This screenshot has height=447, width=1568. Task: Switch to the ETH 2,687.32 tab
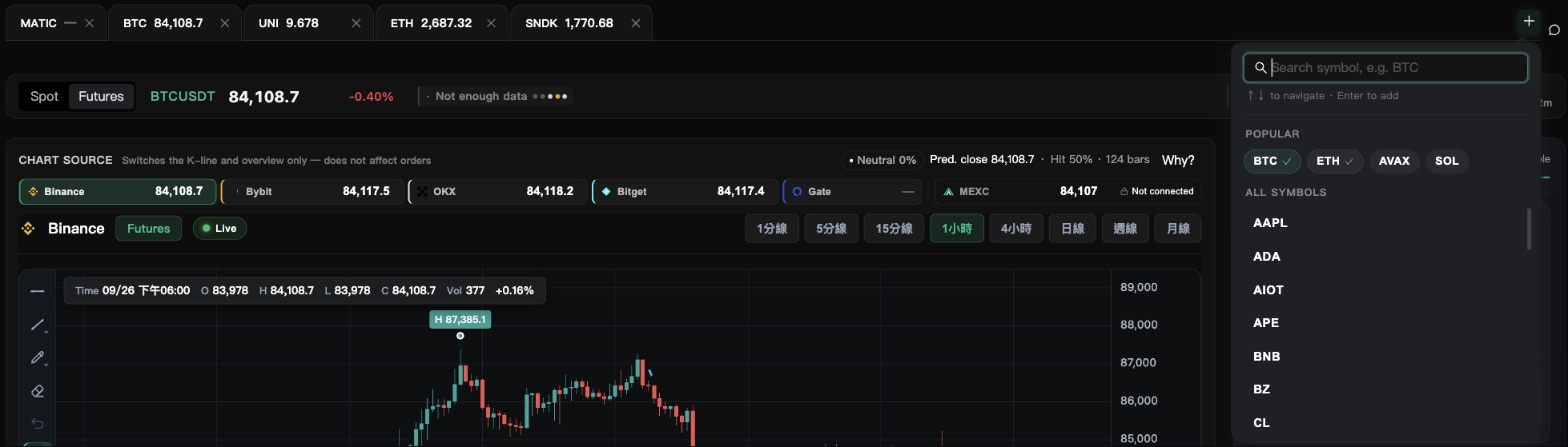442,23
